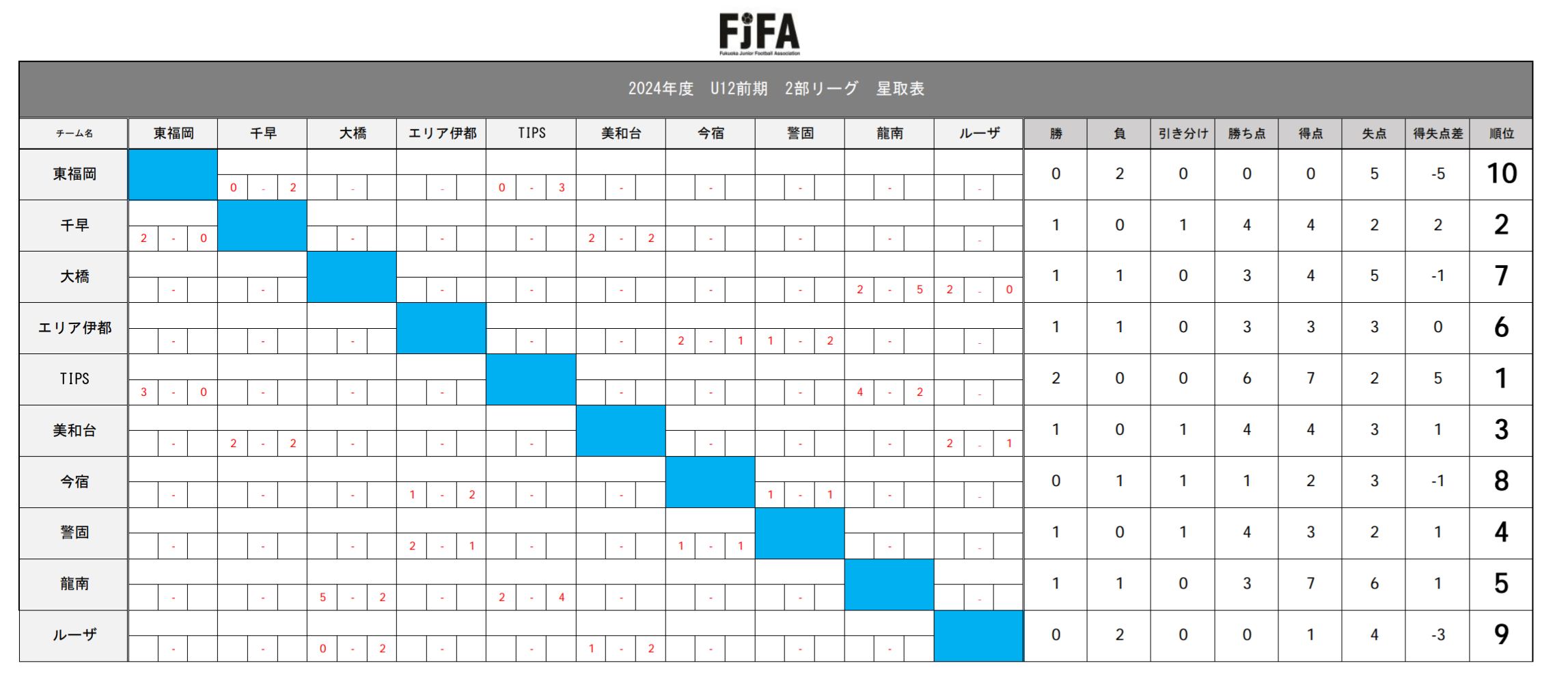
Task: Select the rank 1 cell for TIPS row
Action: point(1501,379)
